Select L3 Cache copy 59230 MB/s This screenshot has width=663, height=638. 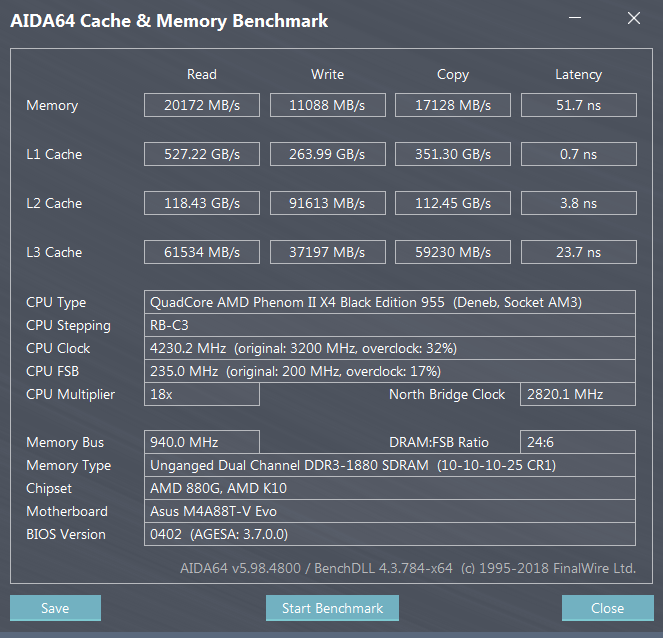tap(453, 252)
